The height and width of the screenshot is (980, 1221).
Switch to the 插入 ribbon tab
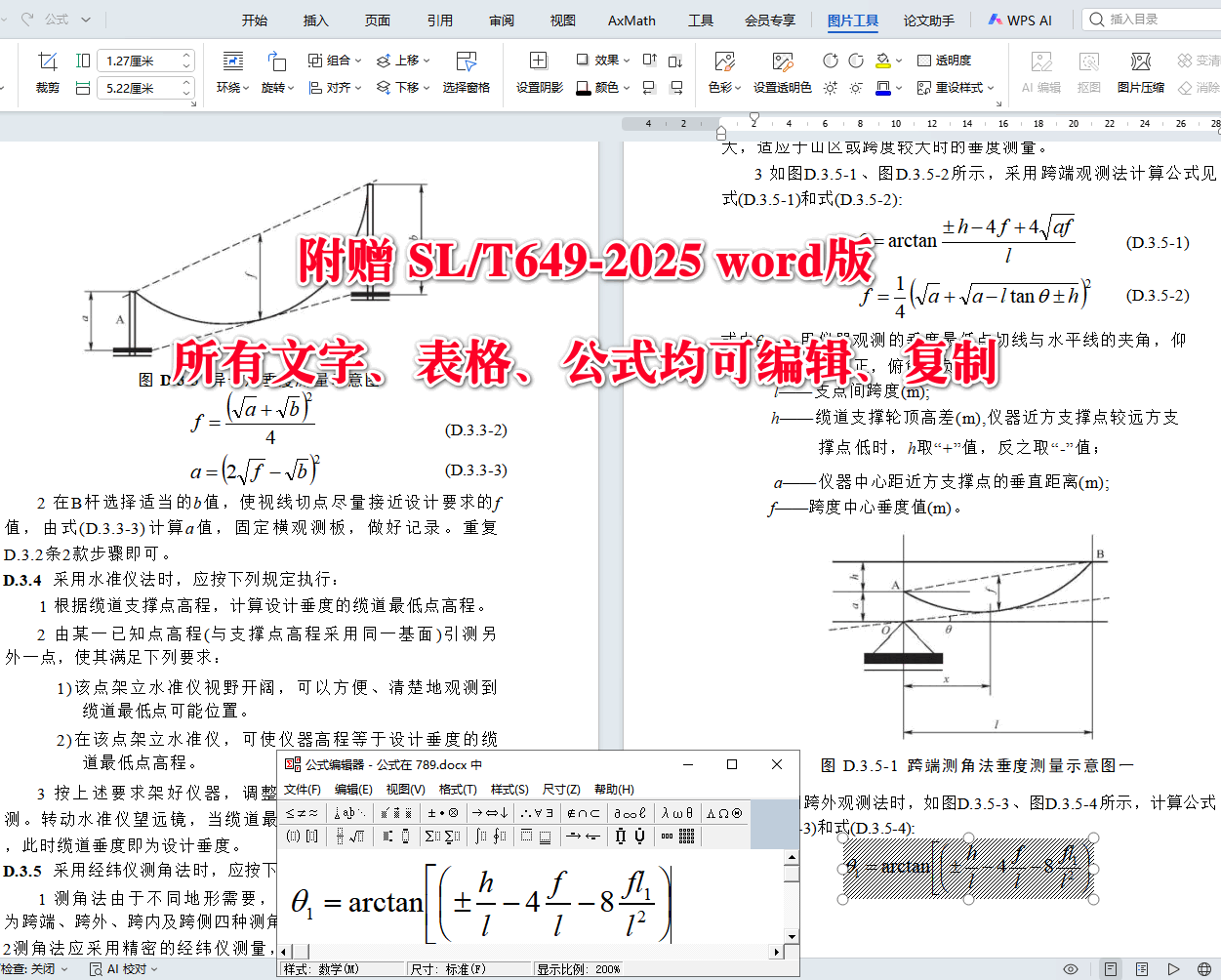(x=316, y=20)
